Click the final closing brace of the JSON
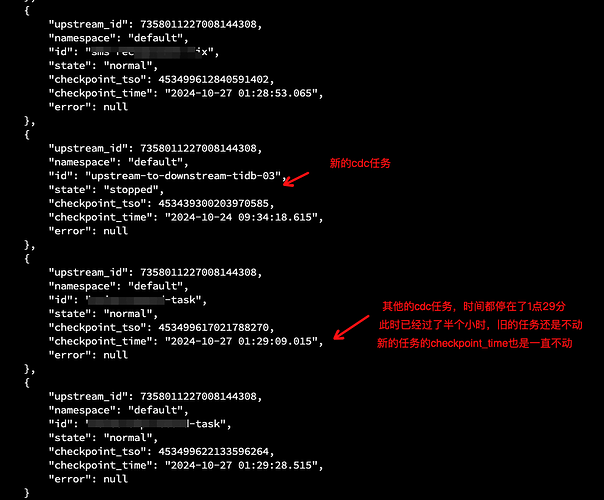604x500 pixels. (x=27, y=493)
